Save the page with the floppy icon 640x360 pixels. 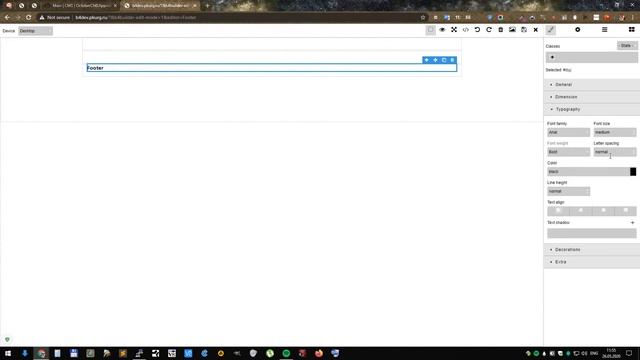point(524,30)
